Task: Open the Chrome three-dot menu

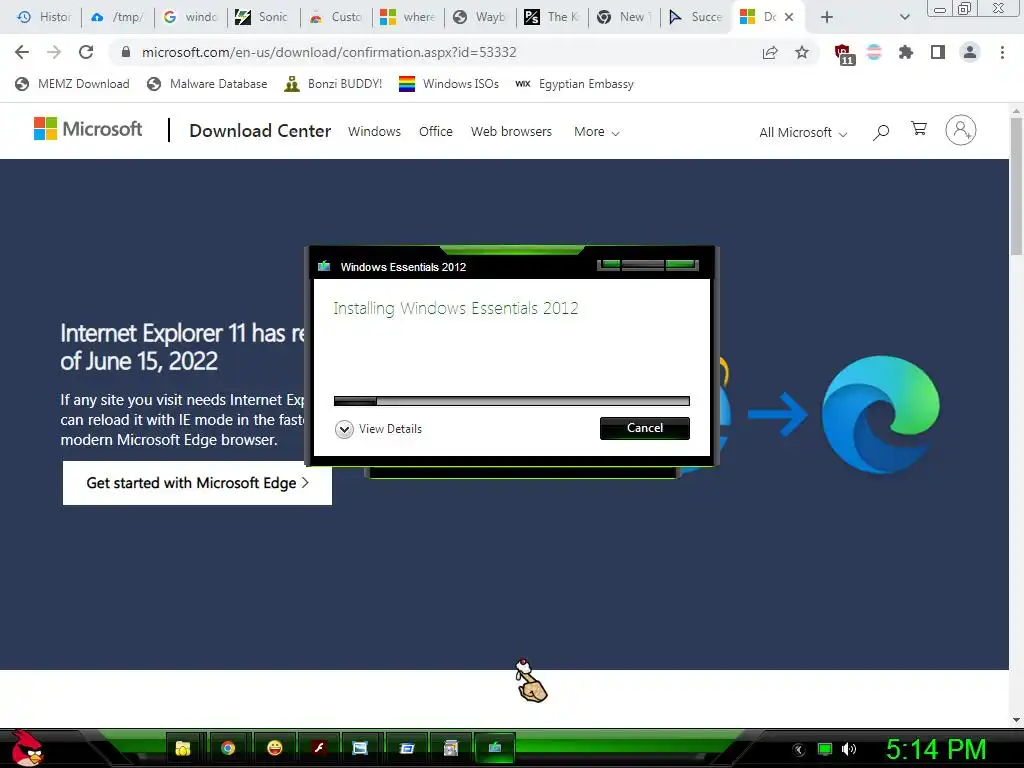Action: pos(1002,52)
